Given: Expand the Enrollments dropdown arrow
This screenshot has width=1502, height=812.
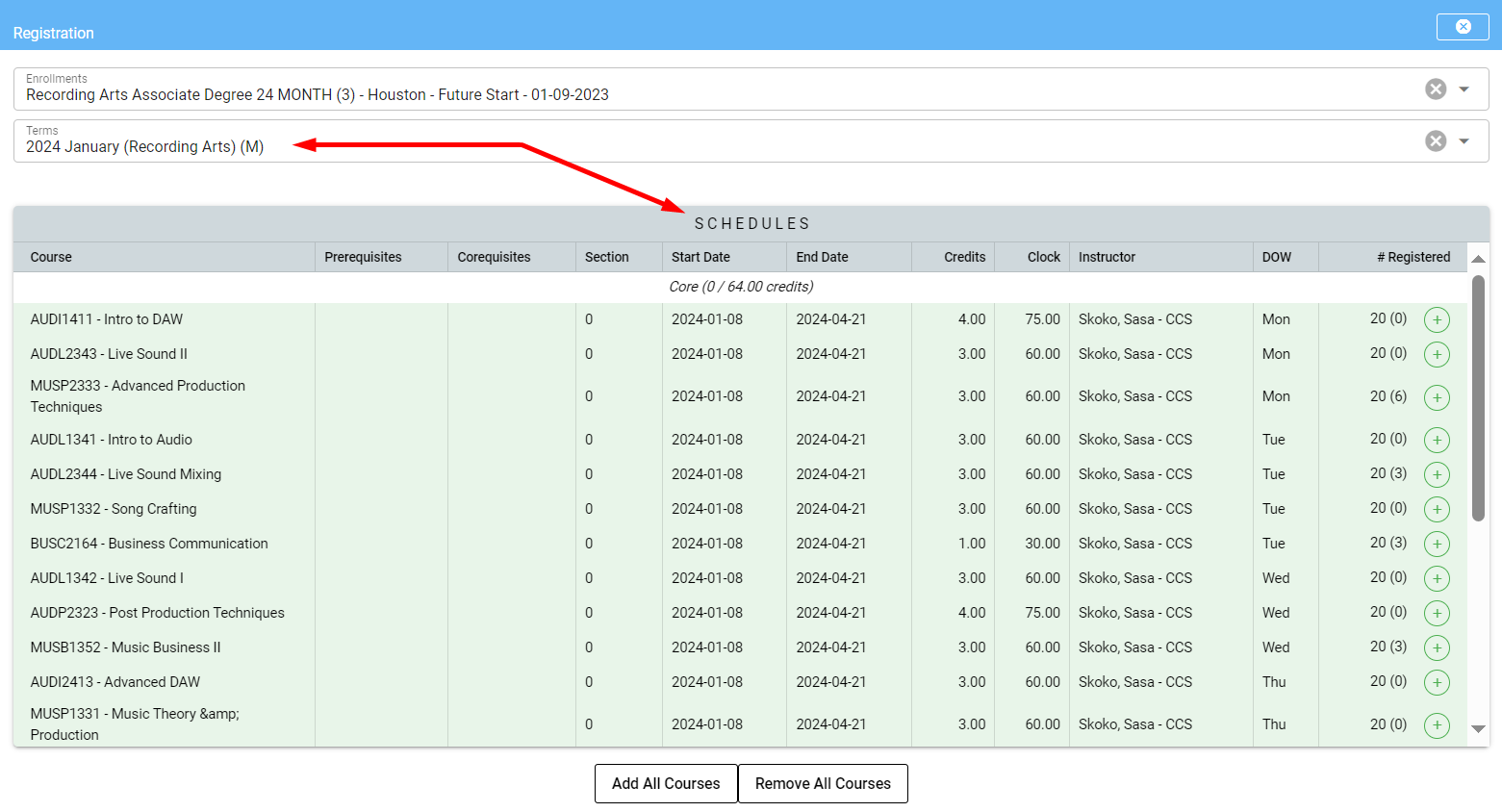Looking at the screenshot, I should click(x=1464, y=89).
